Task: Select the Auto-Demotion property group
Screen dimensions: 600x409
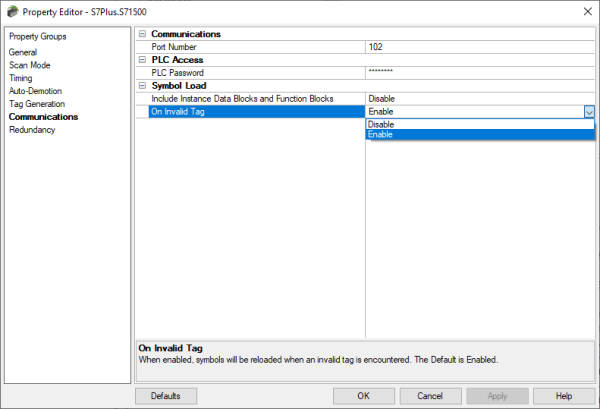Action: (35, 91)
